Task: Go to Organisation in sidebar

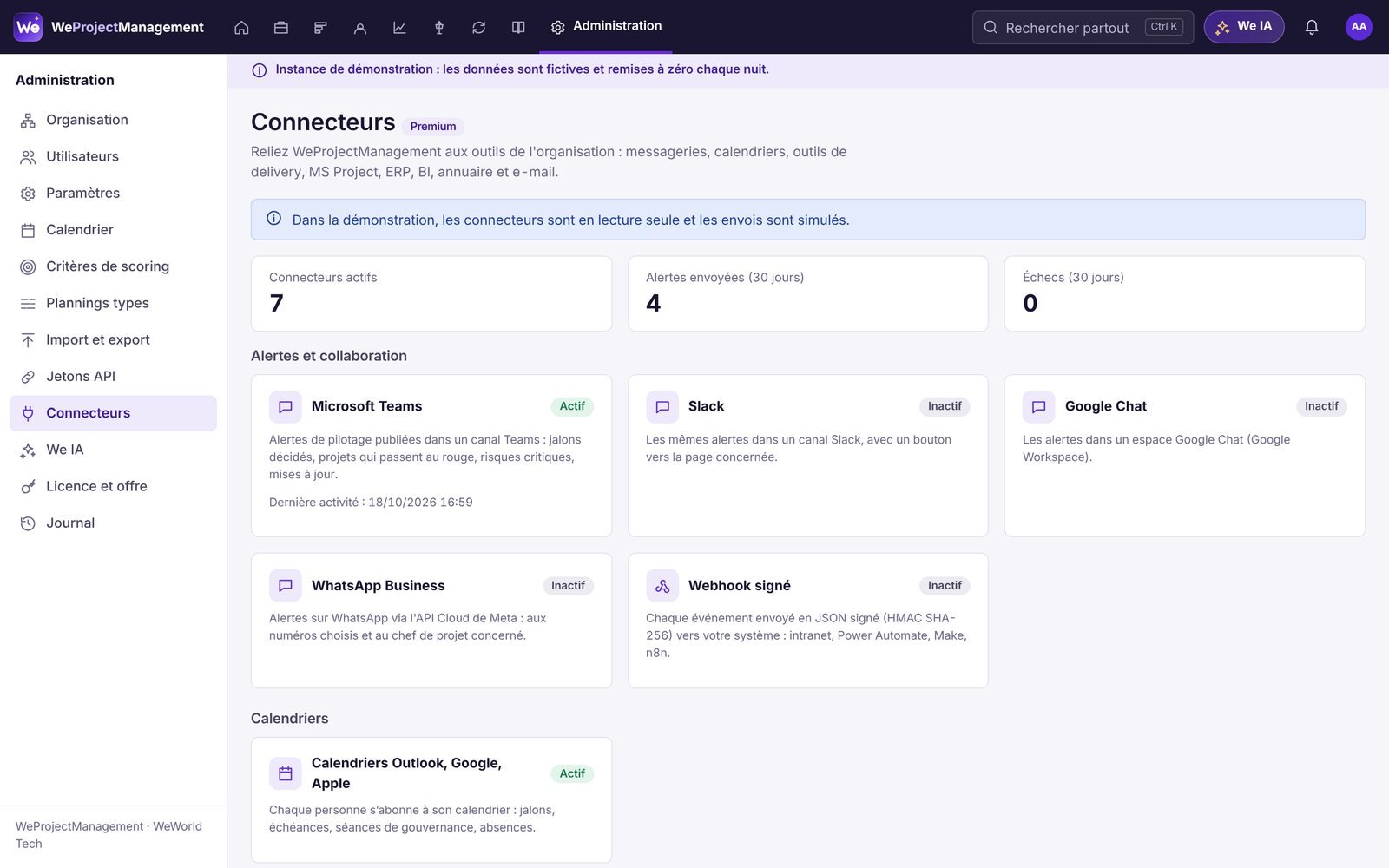Action: [x=113, y=120]
